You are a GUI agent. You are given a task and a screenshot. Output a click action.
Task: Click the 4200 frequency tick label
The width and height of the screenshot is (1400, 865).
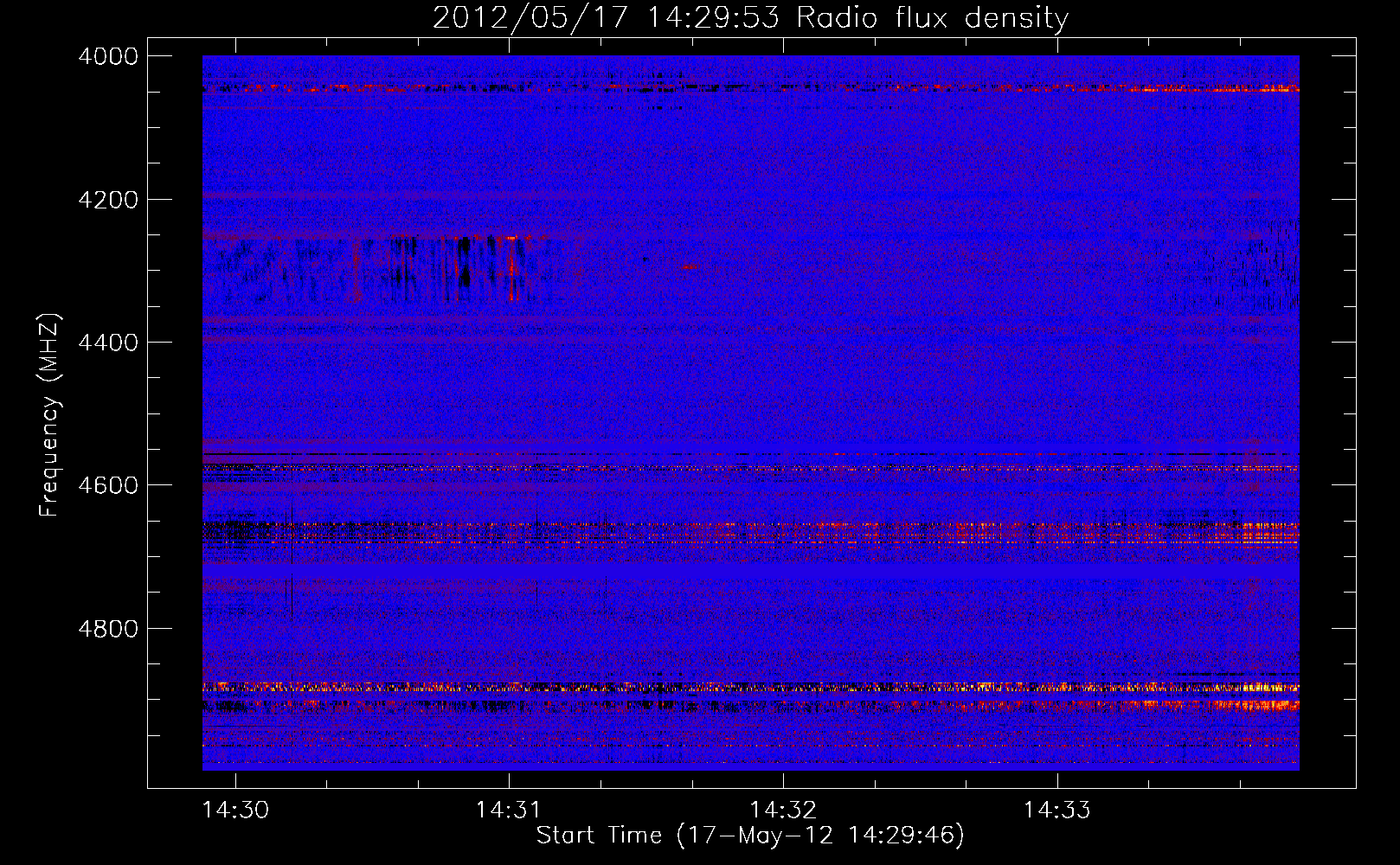108,200
